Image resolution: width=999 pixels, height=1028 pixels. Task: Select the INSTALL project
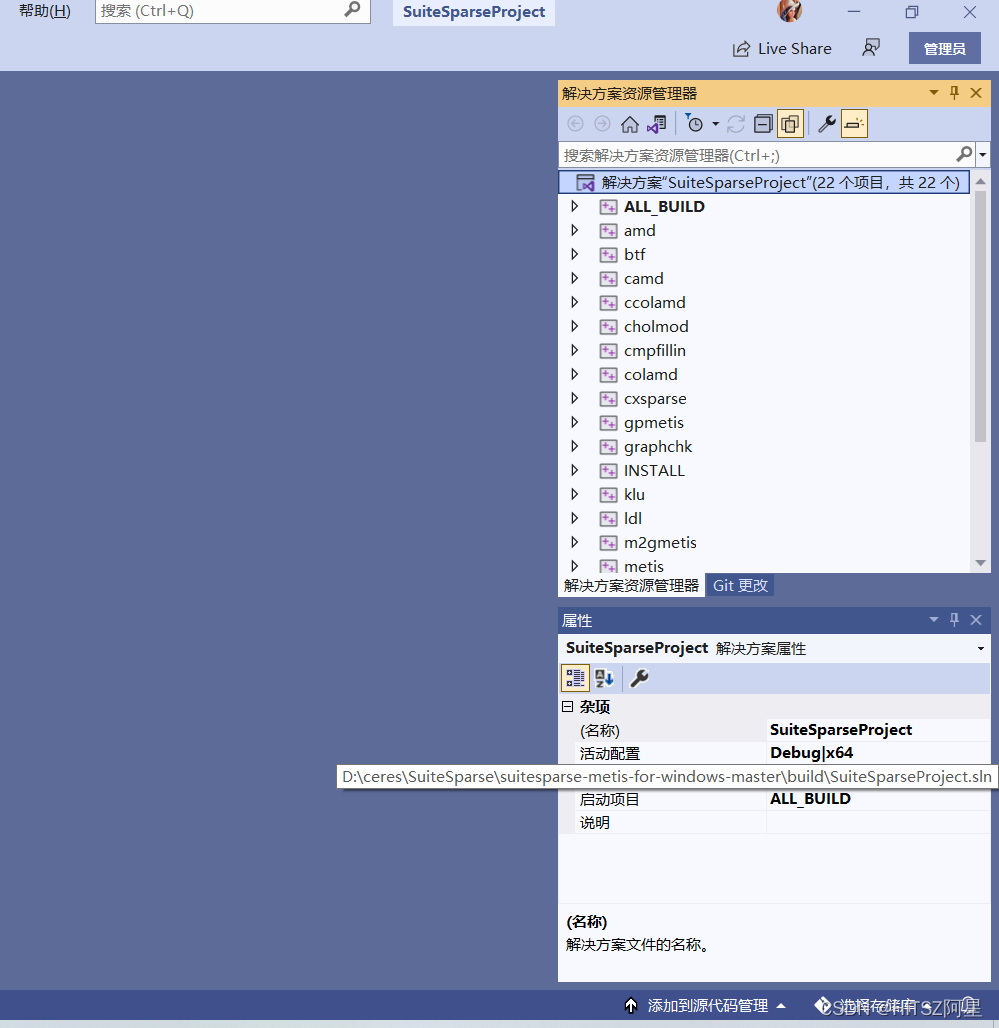click(654, 471)
